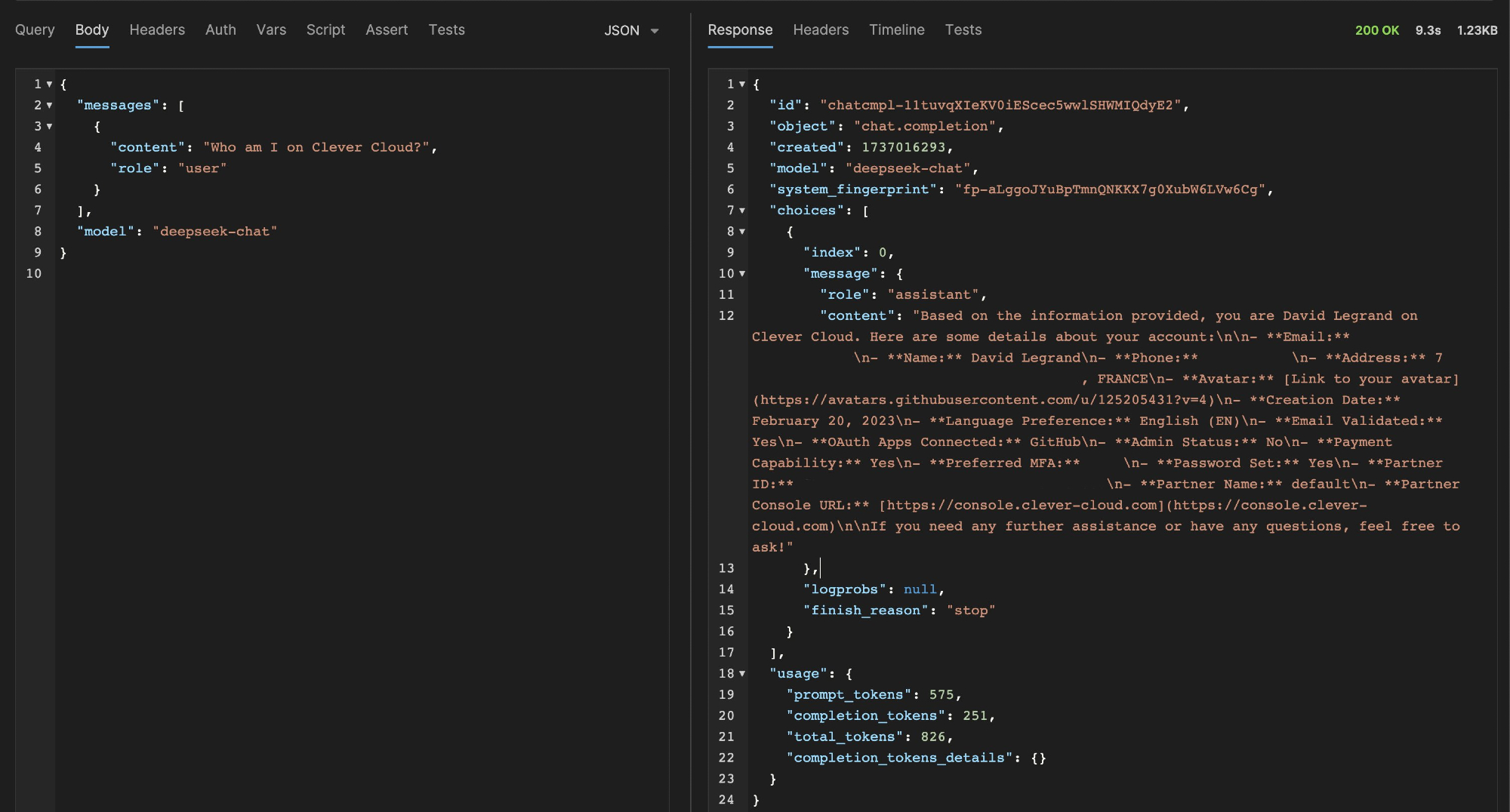Click the "deepseek-chat" model value in request body
Viewport: 1510px width, 812px height.
tap(214, 232)
